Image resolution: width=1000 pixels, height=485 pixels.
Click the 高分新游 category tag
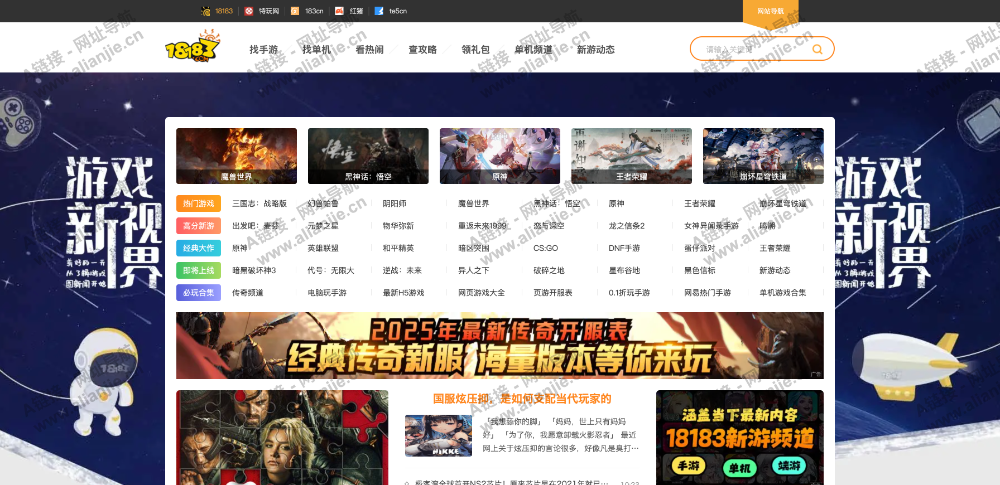(198, 226)
